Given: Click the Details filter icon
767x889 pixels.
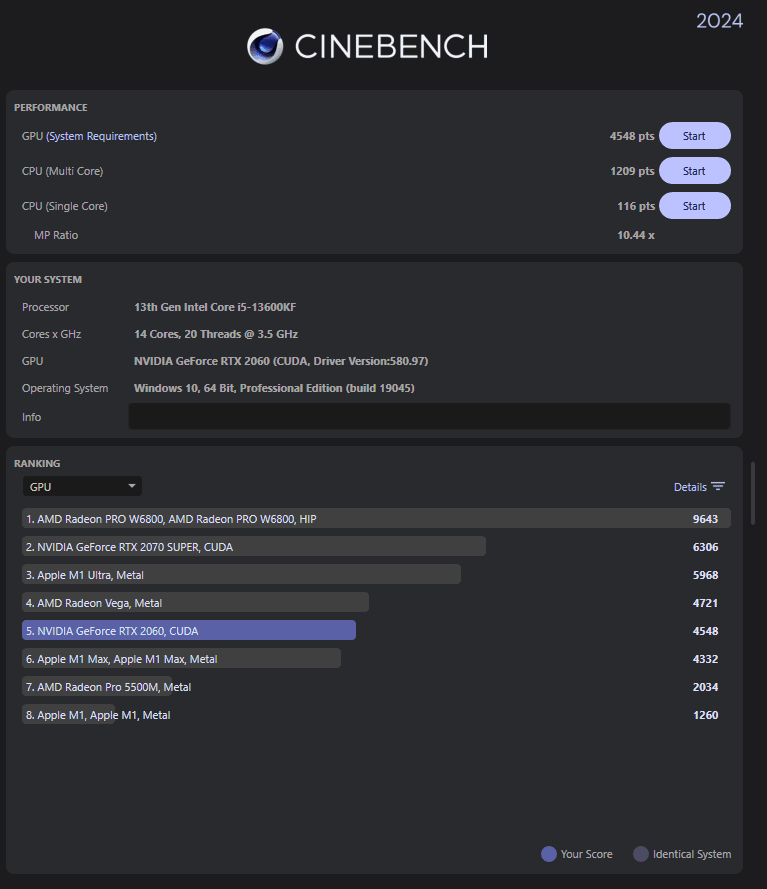Looking at the screenshot, I should (718, 486).
